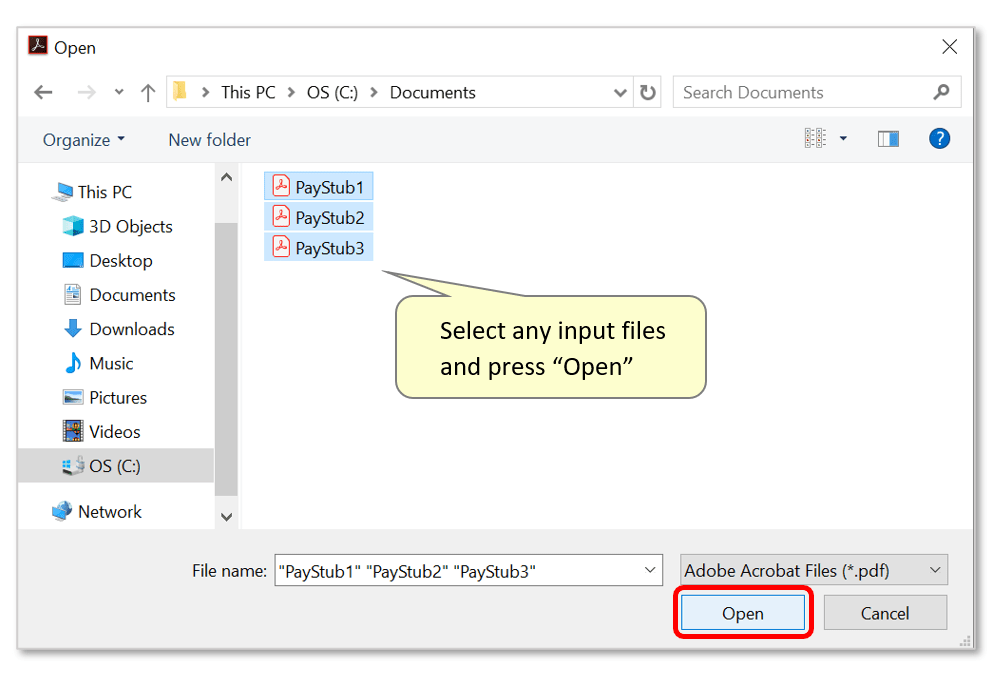Screen dimensions: 999x676
Task: Go to Desktop in navigation pane
Action: tap(108, 261)
